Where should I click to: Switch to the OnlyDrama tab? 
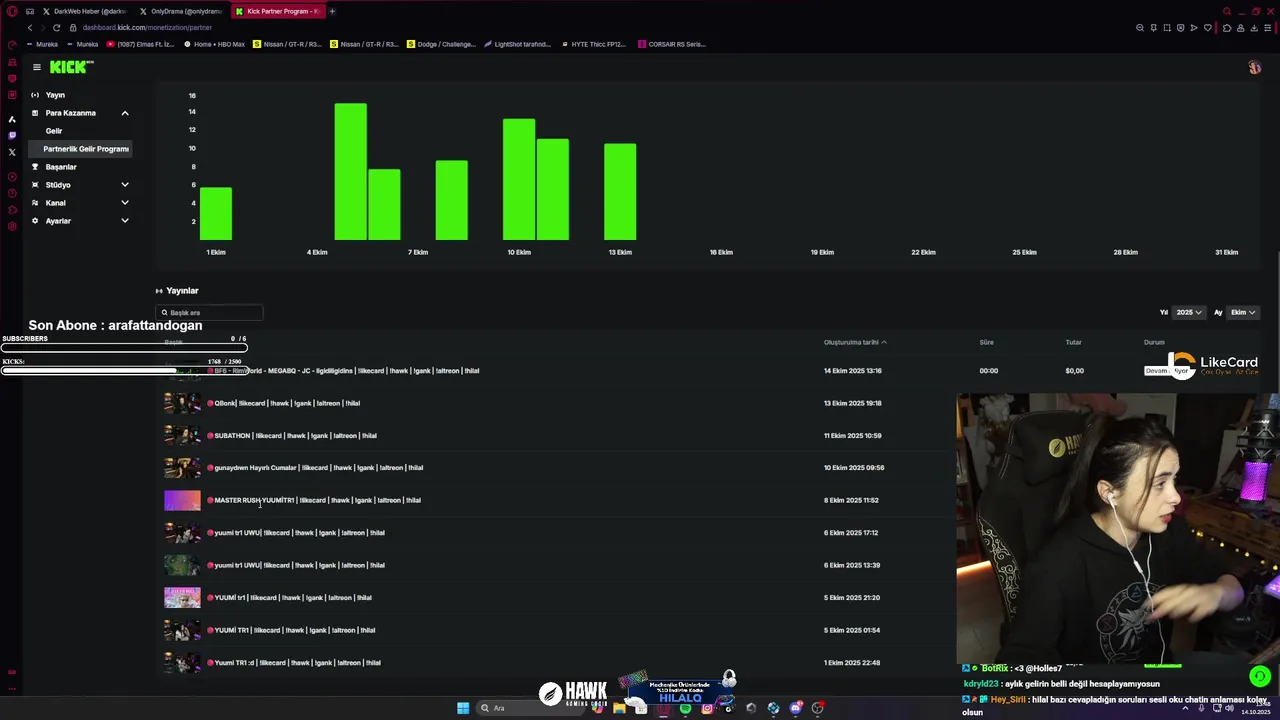tap(181, 11)
